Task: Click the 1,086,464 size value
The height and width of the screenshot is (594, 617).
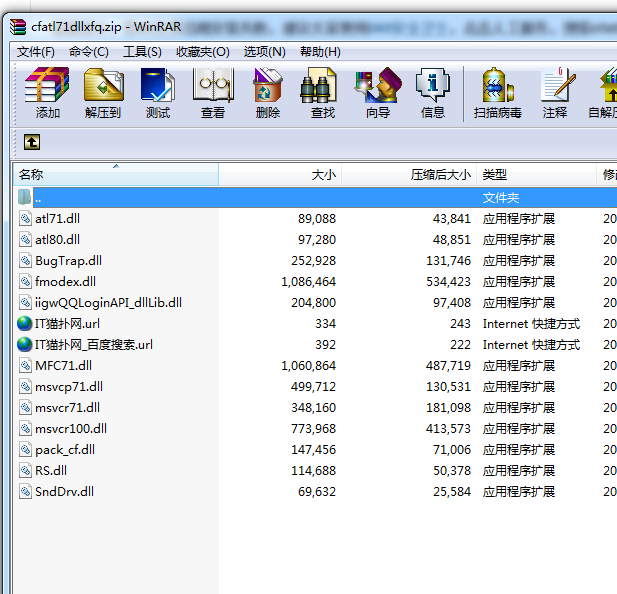Action: click(308, 282)
